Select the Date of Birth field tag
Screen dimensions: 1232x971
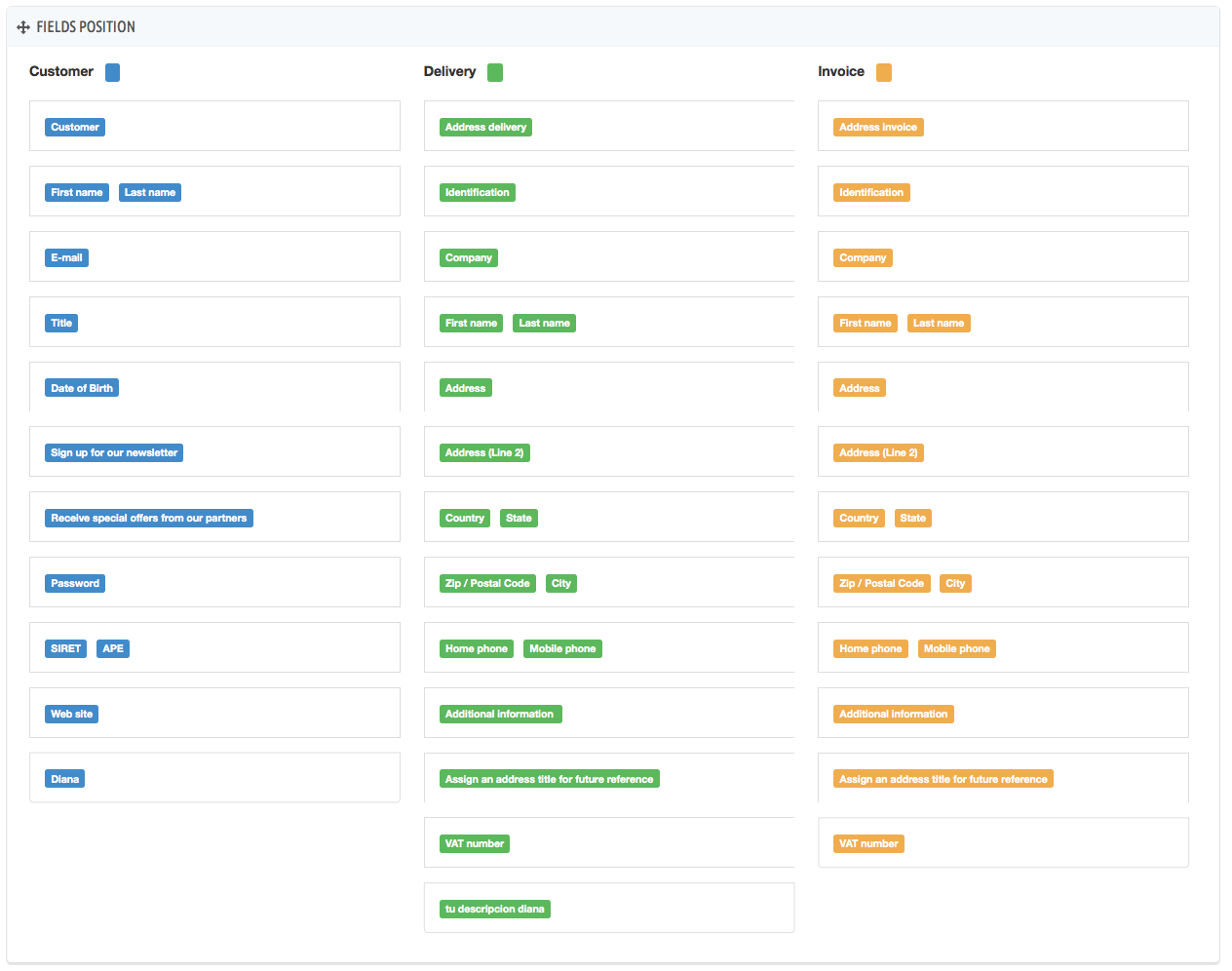(x=82, y=388)
